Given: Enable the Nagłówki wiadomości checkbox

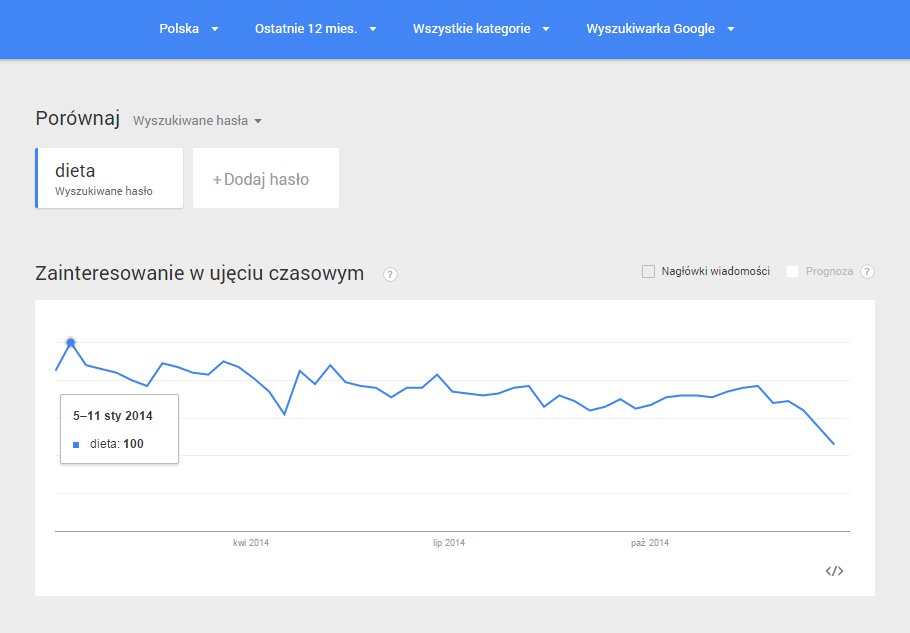Looking at the screenshot, I should (x=648, y=271).
